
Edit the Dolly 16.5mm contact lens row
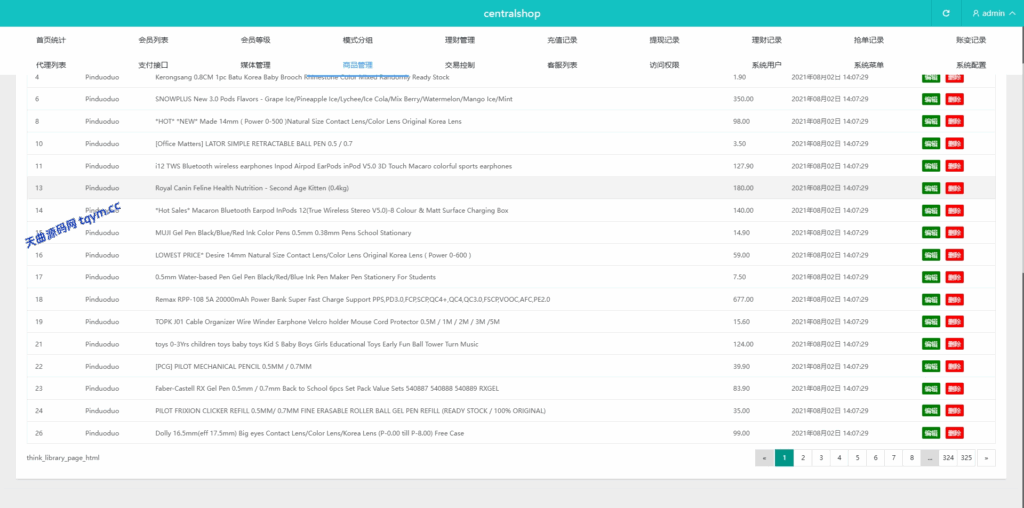pos(931,433)
